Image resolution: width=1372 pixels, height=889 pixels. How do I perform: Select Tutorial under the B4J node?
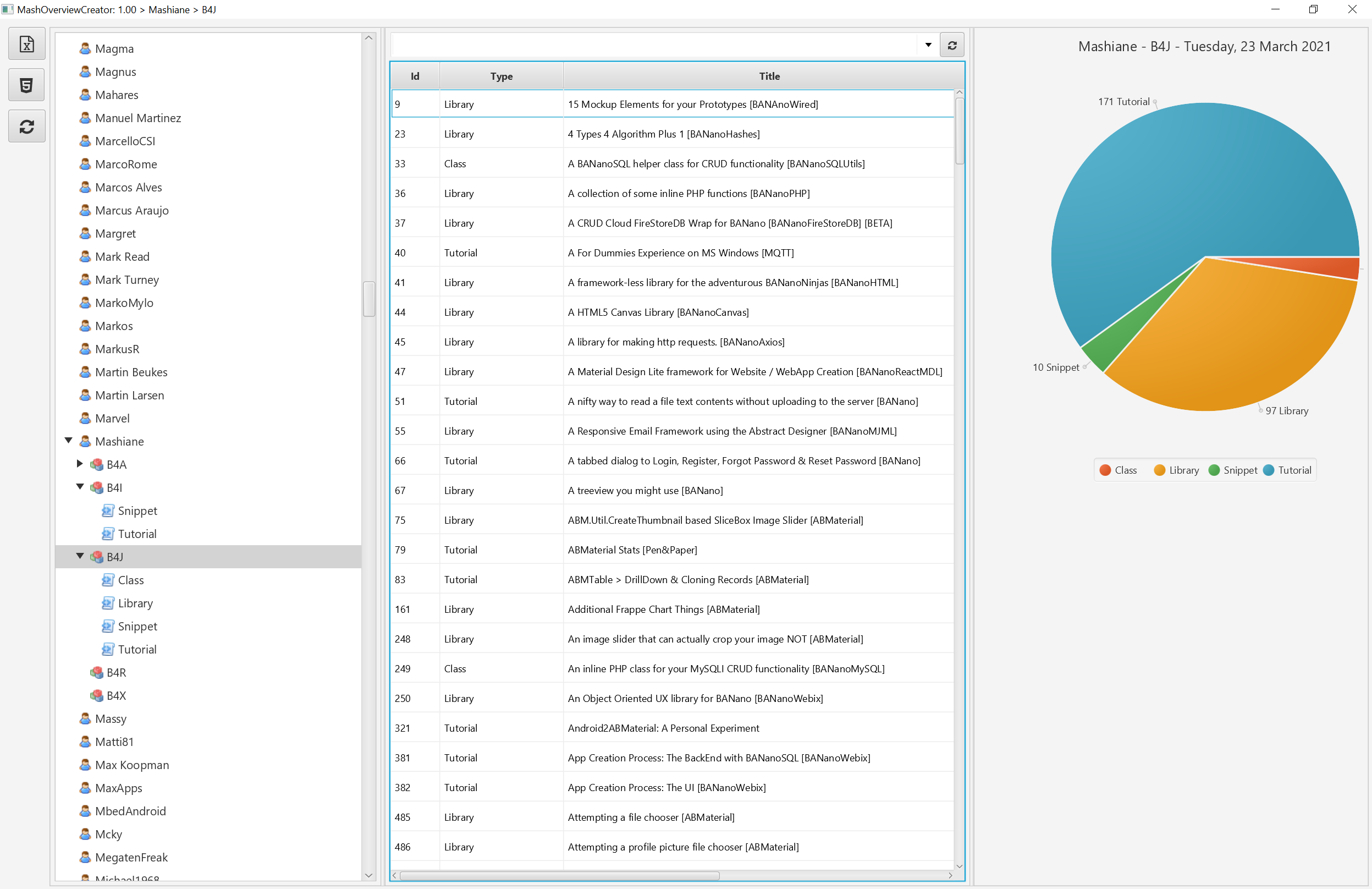(136, 649)
